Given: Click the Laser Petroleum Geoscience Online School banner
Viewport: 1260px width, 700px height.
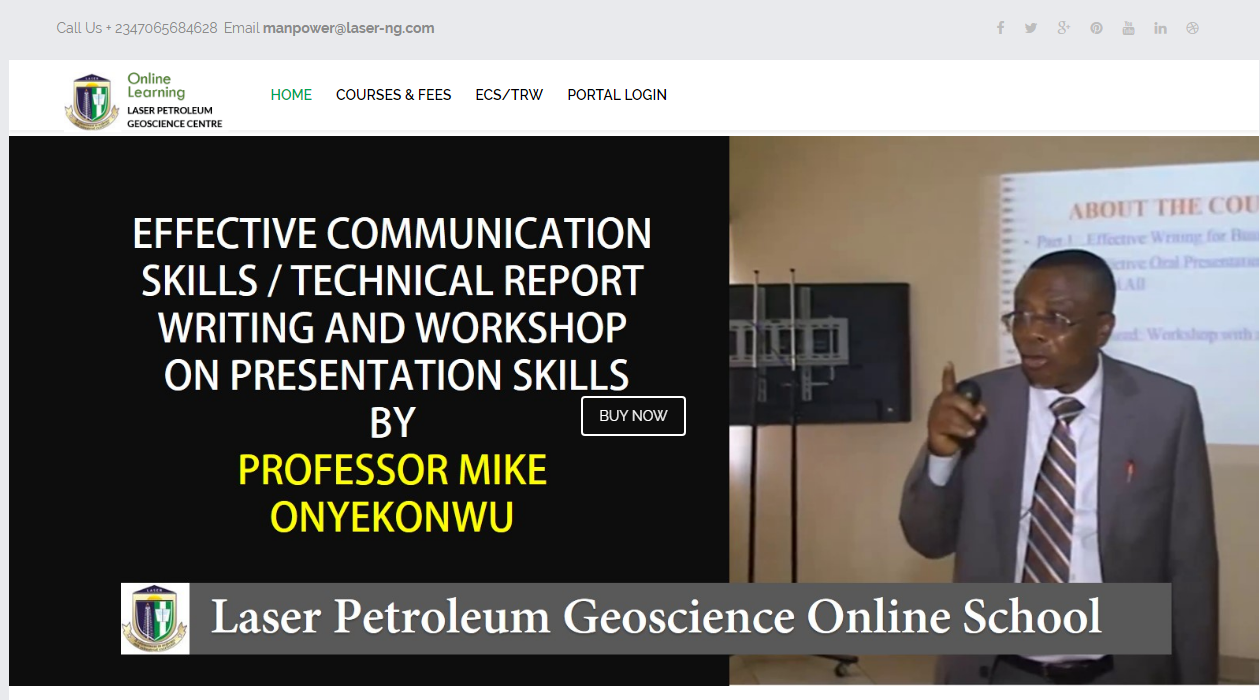Looking at the screenshot, I should click(646, 619).
